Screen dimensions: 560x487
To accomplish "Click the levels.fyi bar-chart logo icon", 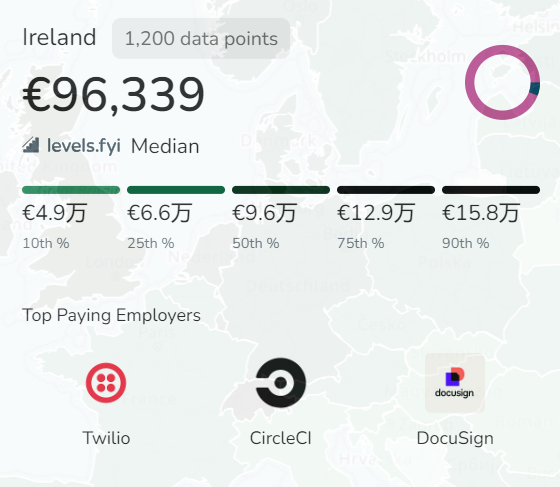I will tap(31, 145).
